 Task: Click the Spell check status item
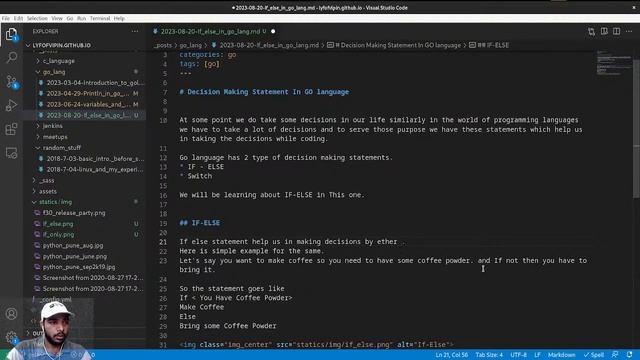click(593, 355)
